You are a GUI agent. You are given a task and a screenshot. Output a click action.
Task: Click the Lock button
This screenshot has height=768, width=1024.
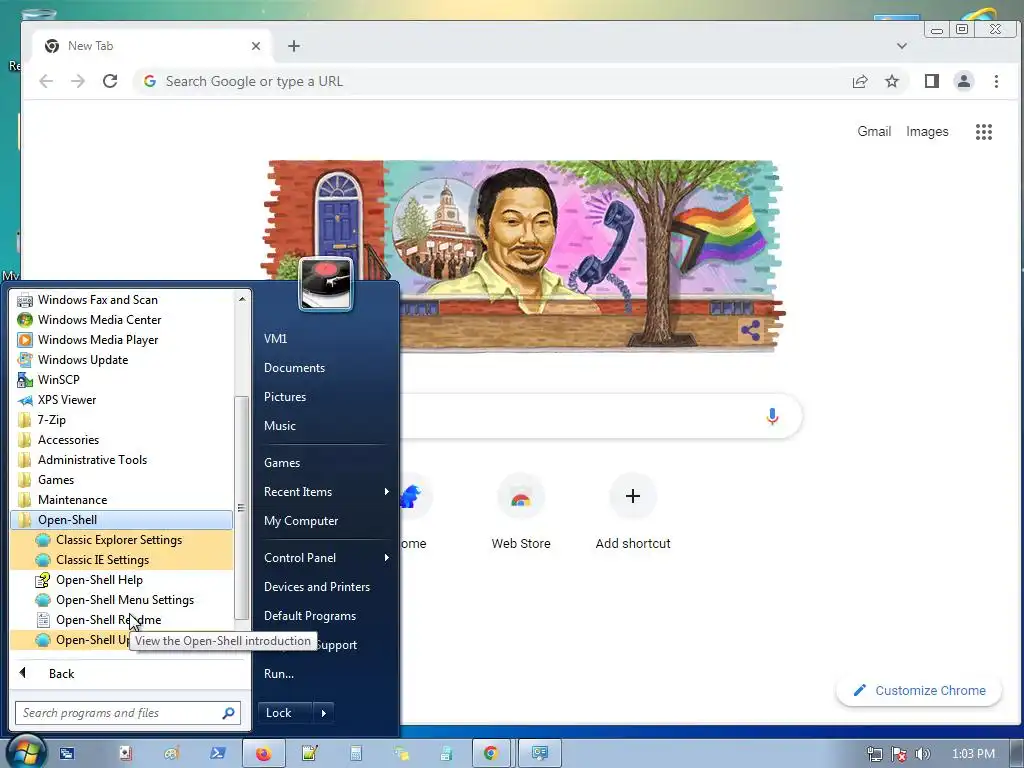tap(285, 713)
